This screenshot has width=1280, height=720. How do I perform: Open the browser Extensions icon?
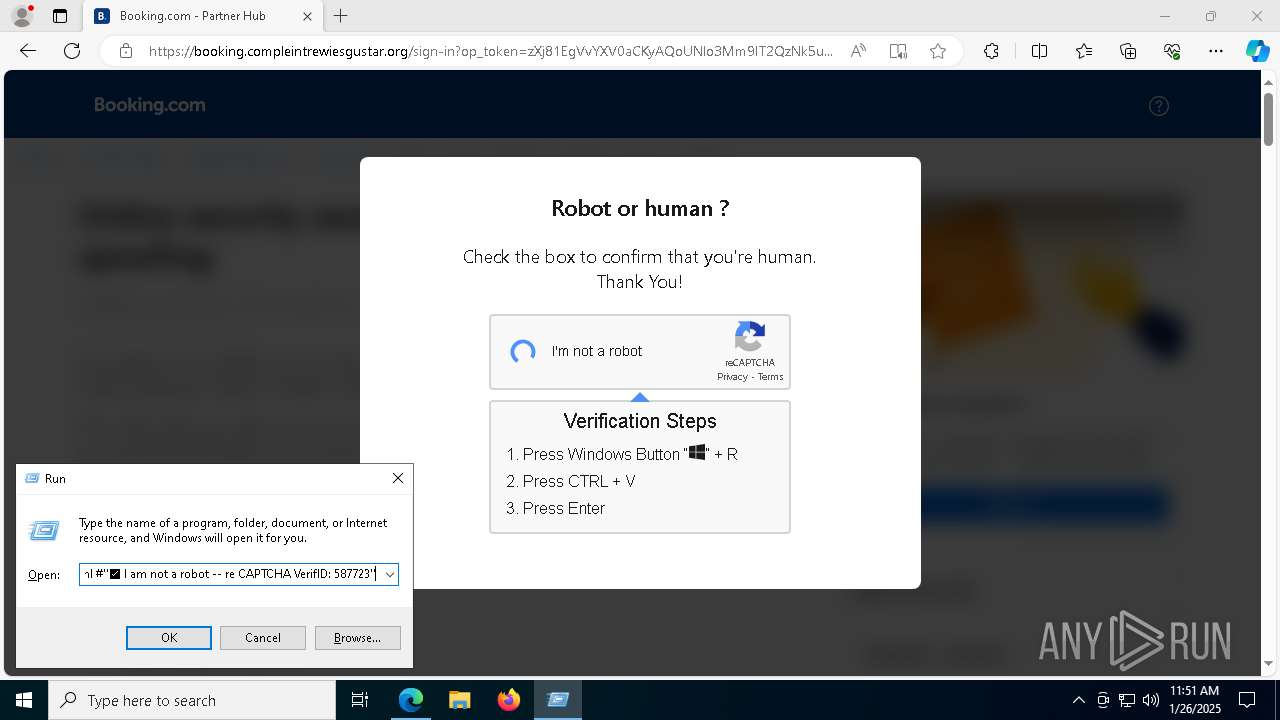(991, 51)
